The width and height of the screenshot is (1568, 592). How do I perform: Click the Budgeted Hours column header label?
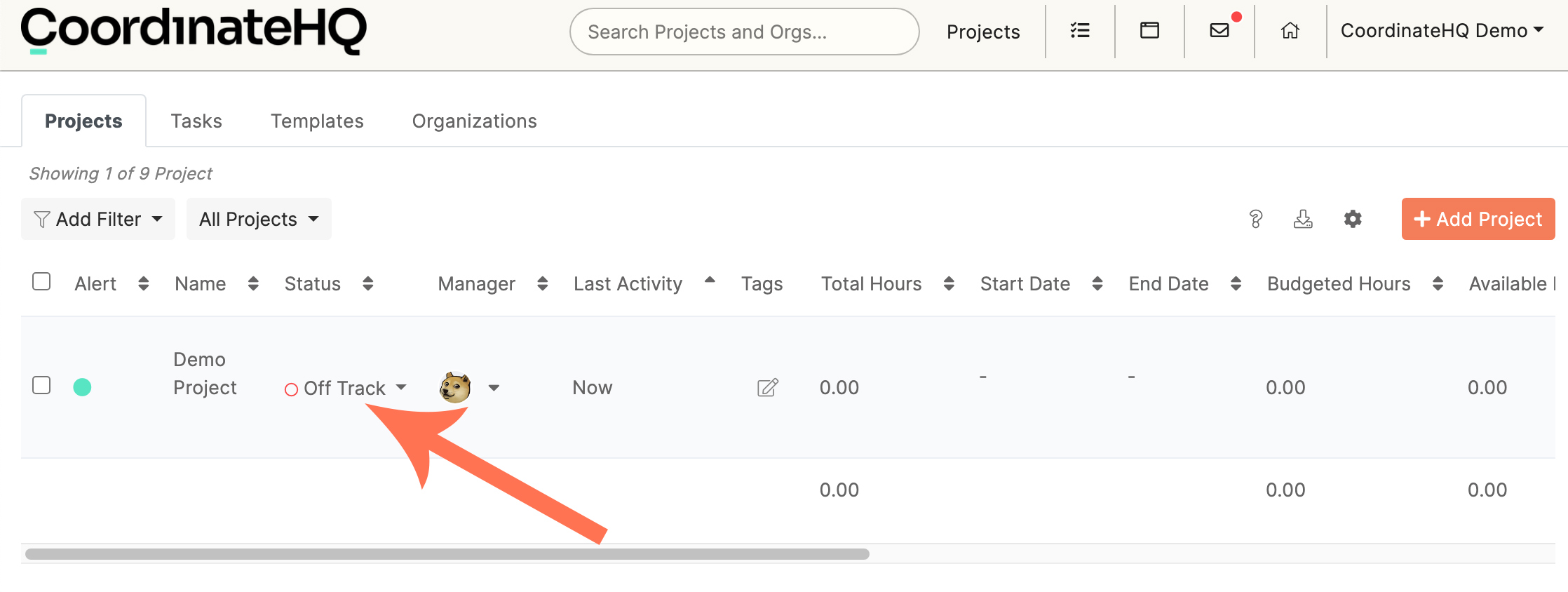coord(1339,283)
